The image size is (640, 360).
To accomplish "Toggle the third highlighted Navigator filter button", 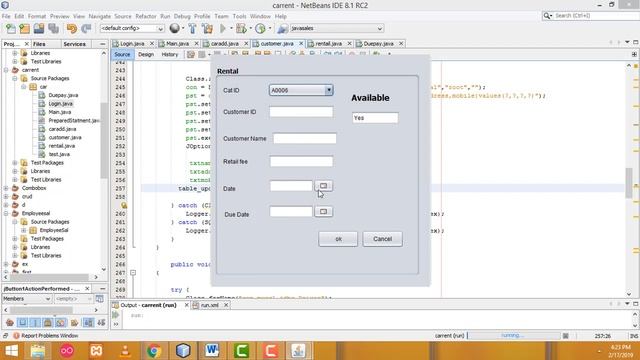I will [x=48, y=322].
